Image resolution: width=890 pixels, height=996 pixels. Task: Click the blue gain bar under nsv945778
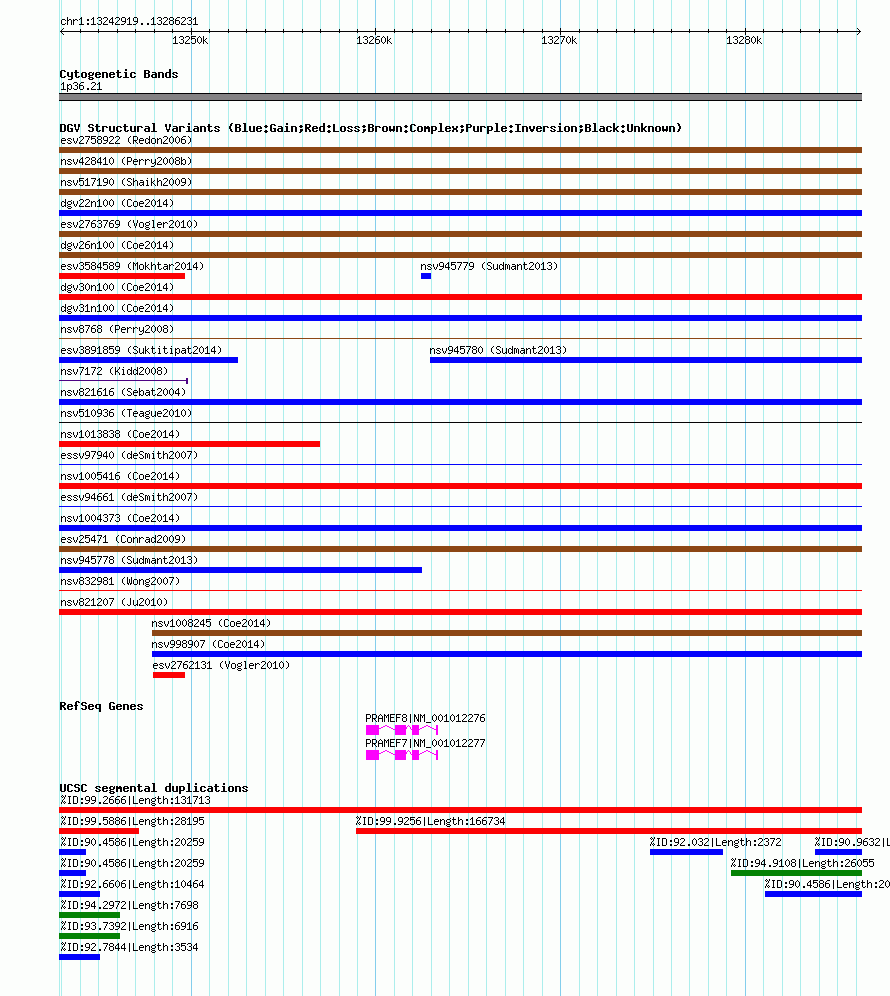pyautogui.click(x=240, y=570)
